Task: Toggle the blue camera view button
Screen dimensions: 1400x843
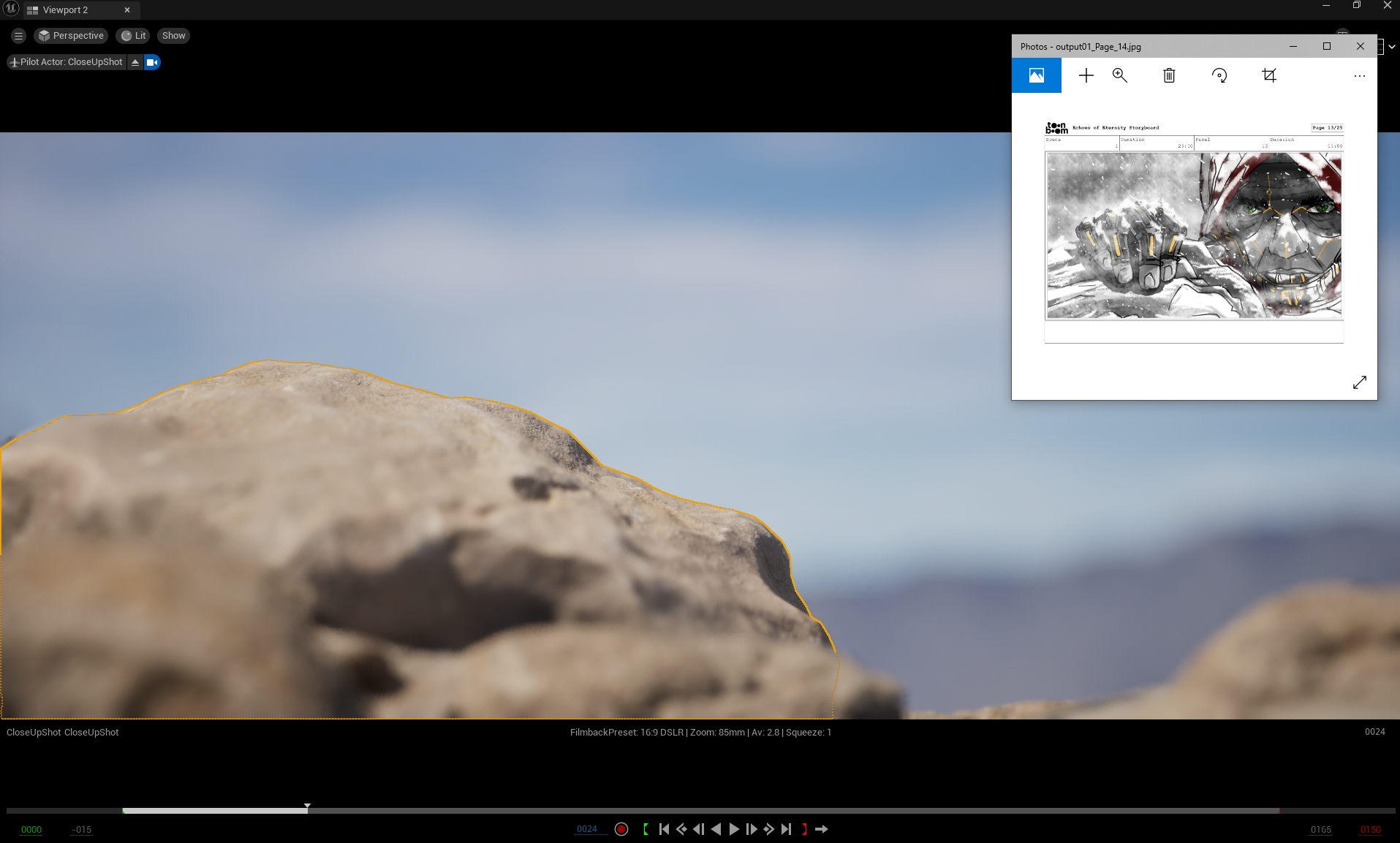Action: pyautogui.click(x=152, y=62)
